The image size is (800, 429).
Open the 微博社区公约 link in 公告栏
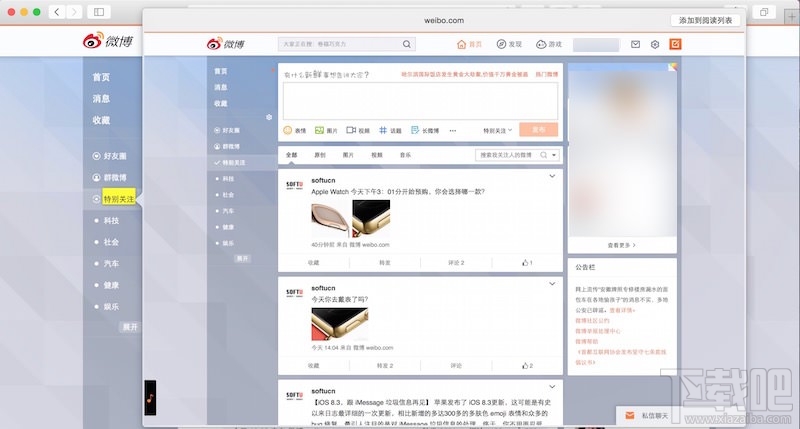592,321
